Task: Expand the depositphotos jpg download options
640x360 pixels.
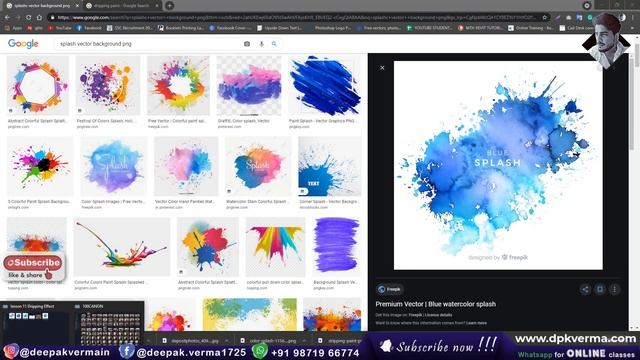Action: [x=227, y=340]
